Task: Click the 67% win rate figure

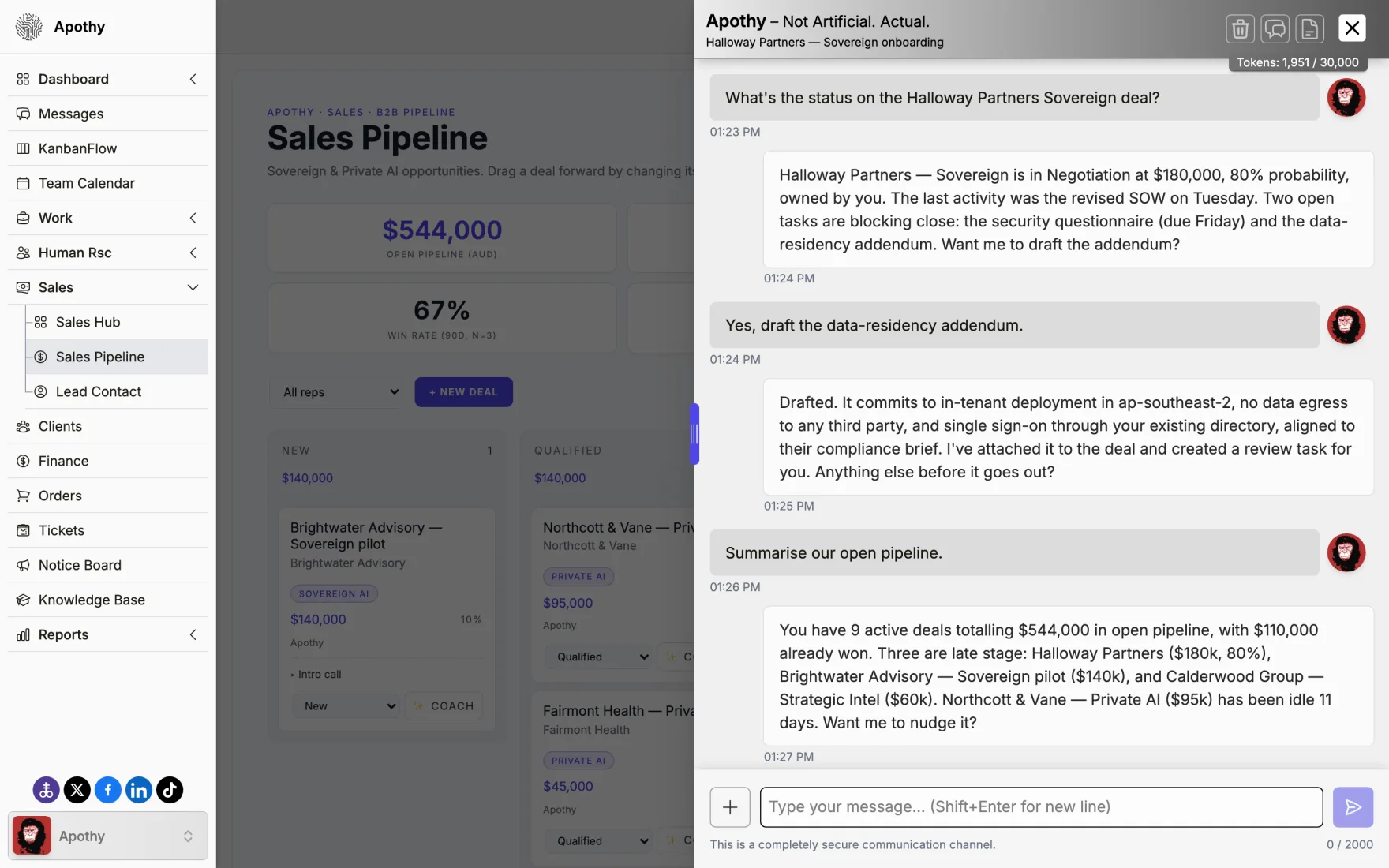Action: tap(442, 310)
